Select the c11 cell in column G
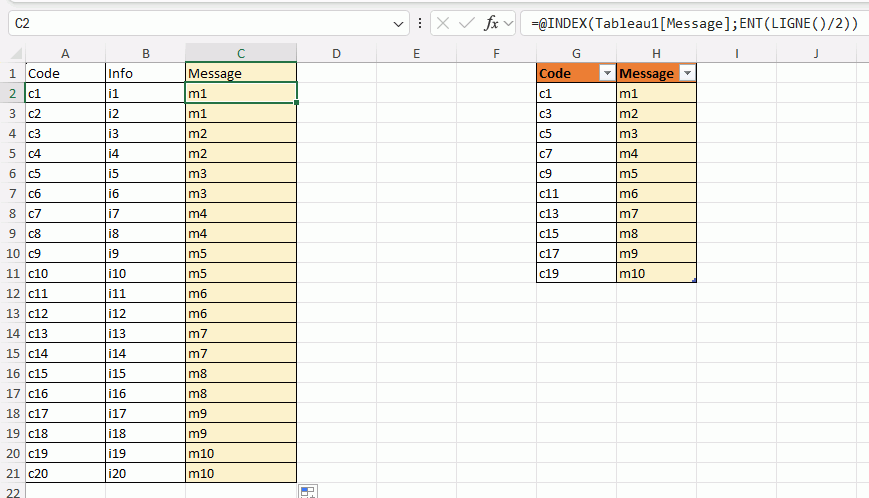The height and width of the screenshot is (498, 869). click(576, 193)
